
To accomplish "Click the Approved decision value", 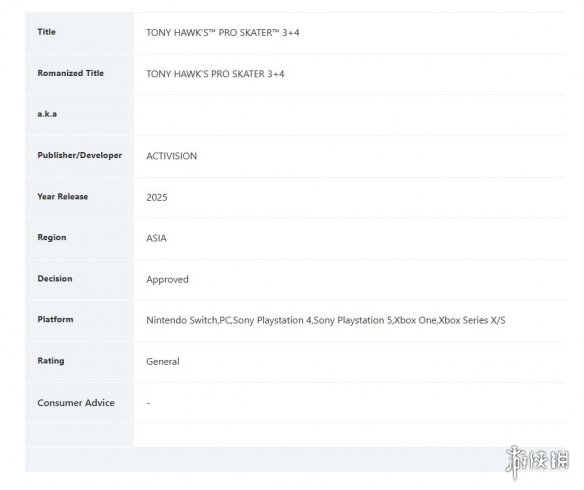I will (x=167, y=280).
